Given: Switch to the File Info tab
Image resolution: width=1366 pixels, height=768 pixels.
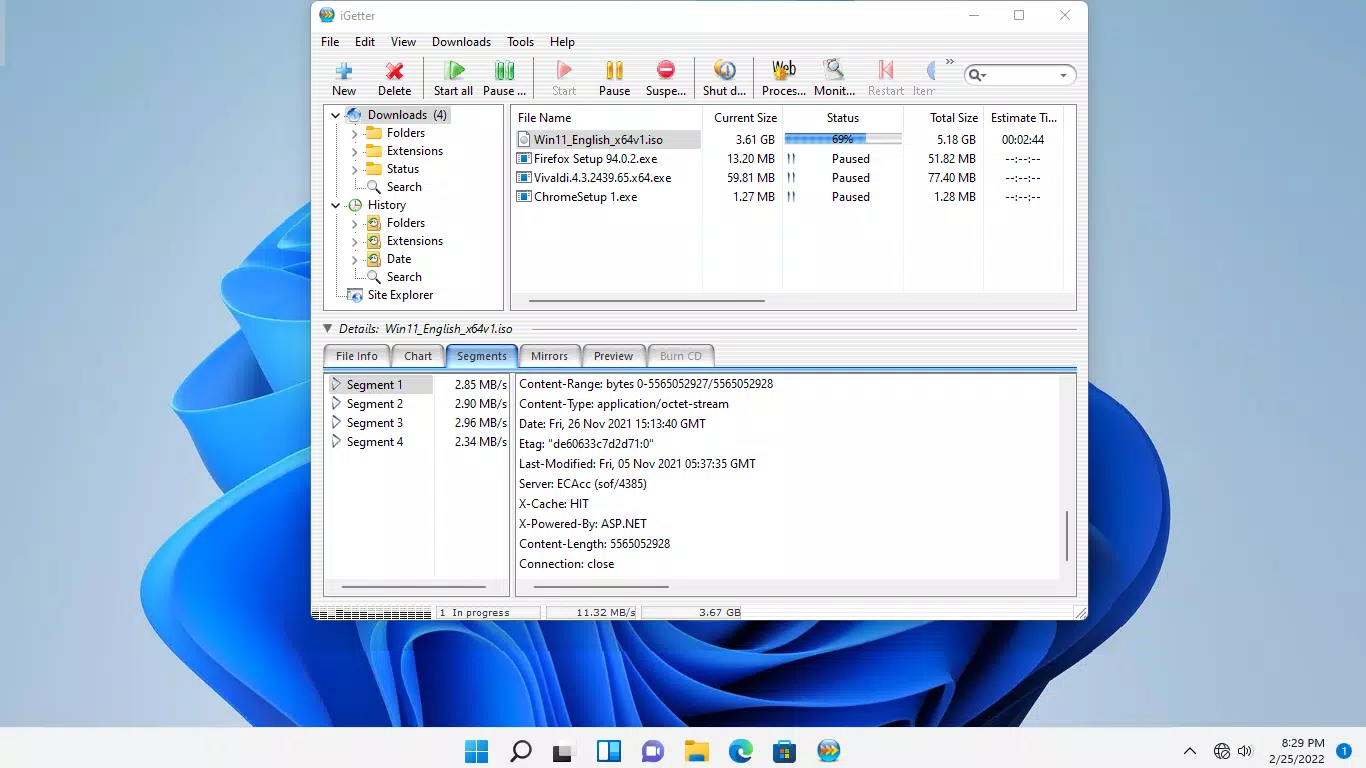Looking at the screenshot, I should (357, 356).
